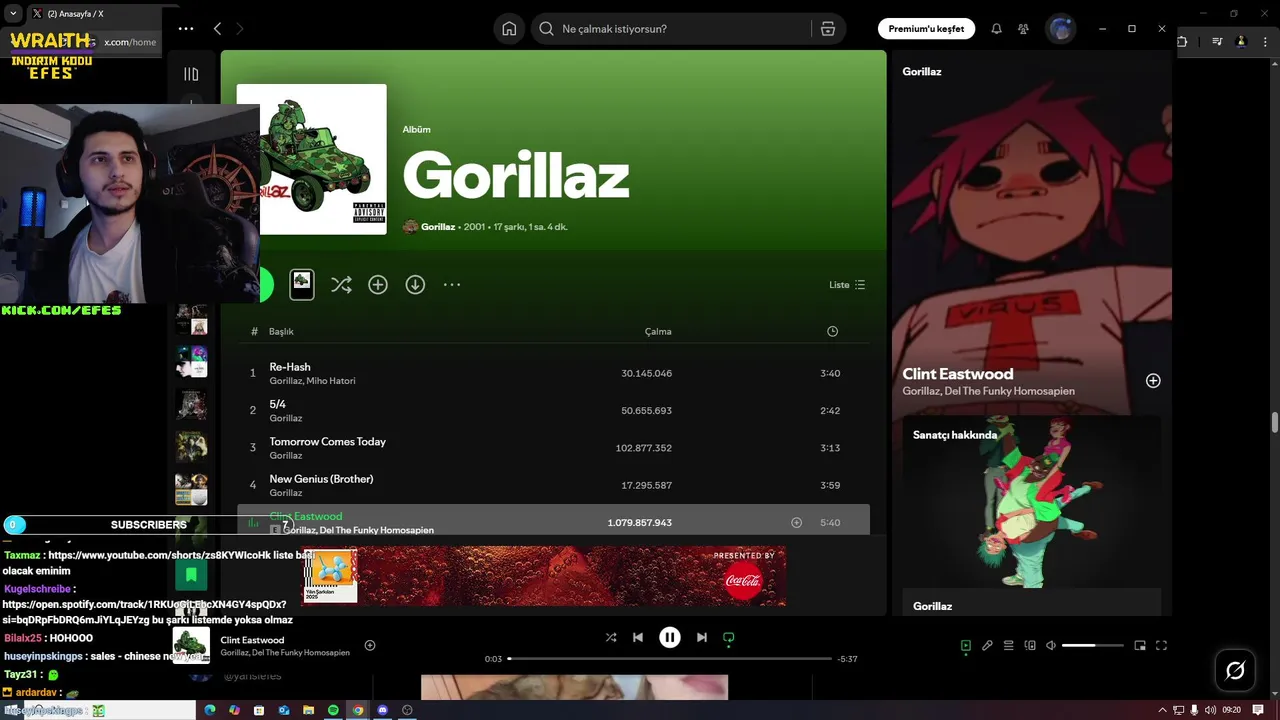Open more options for the album

tap(452, 285)
